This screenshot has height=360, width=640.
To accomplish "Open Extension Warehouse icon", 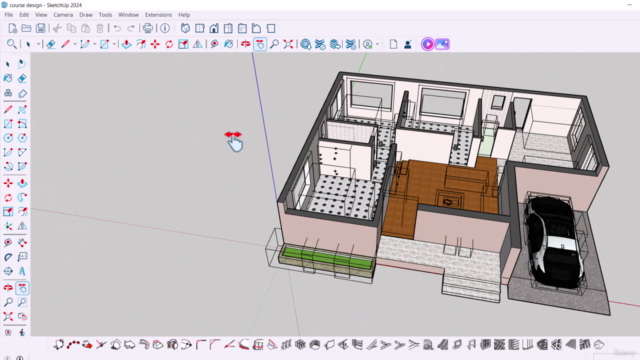I will pos(351,44).
